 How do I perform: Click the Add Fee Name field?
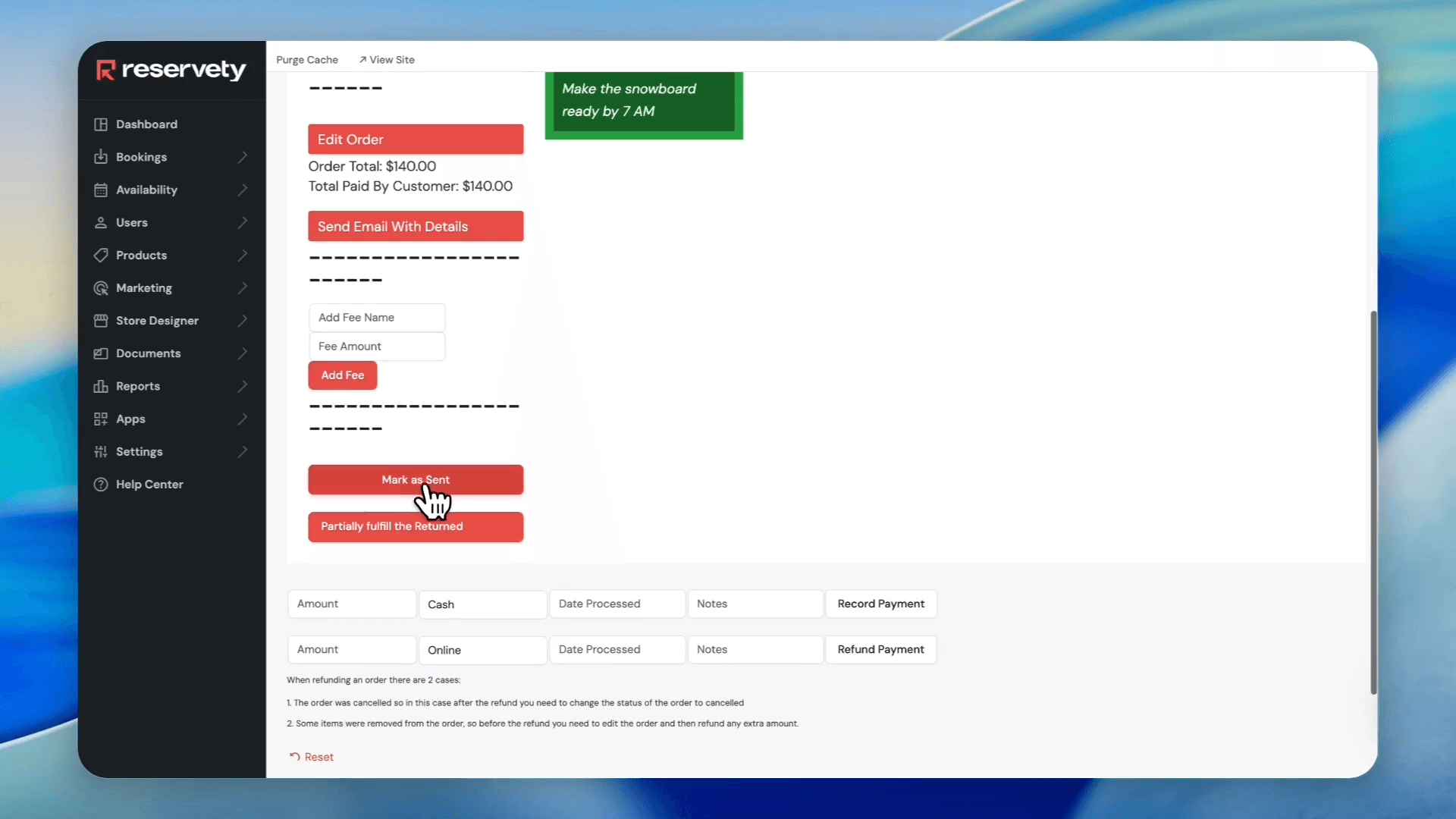click(377, 318)
